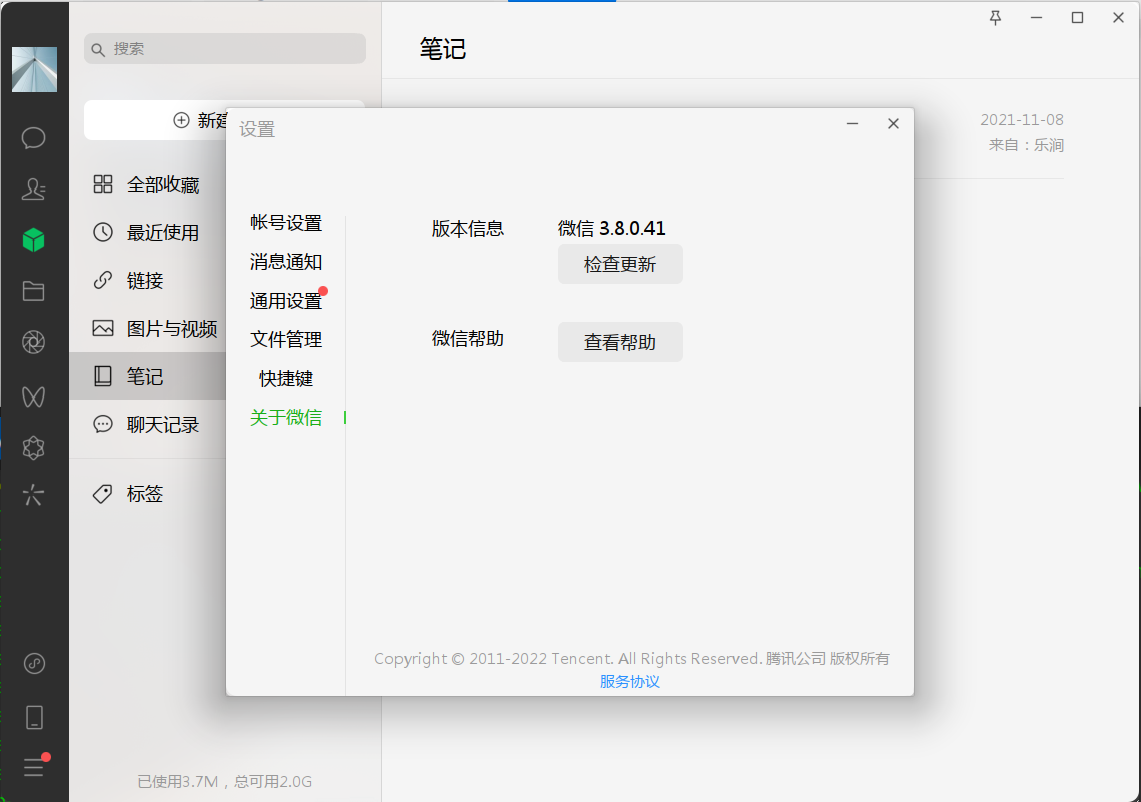Open the chat files folder icon
The image size is (1141, 802).
34,291
